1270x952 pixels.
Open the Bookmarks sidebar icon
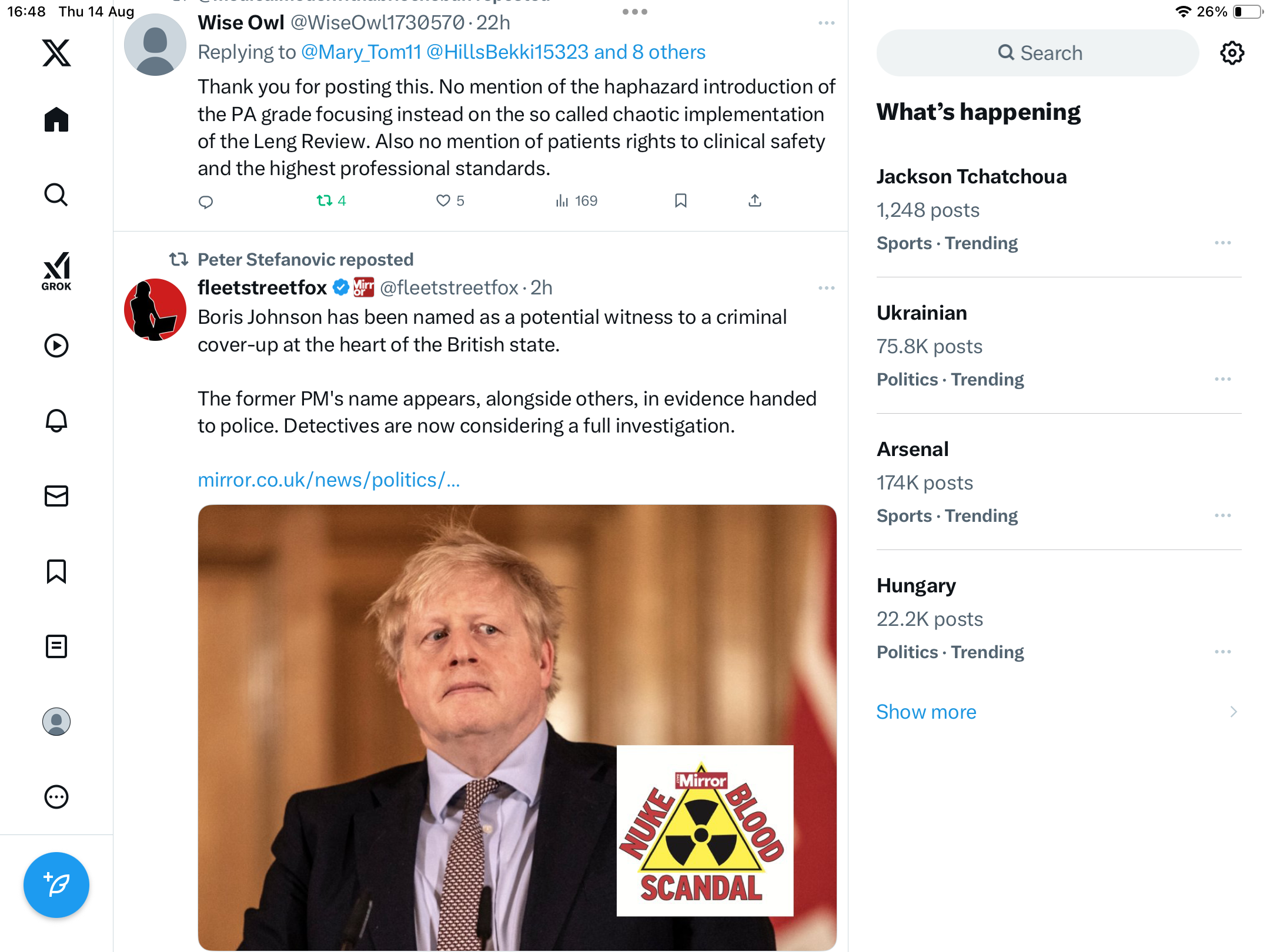pyautogui.click(x=56, y=571)
